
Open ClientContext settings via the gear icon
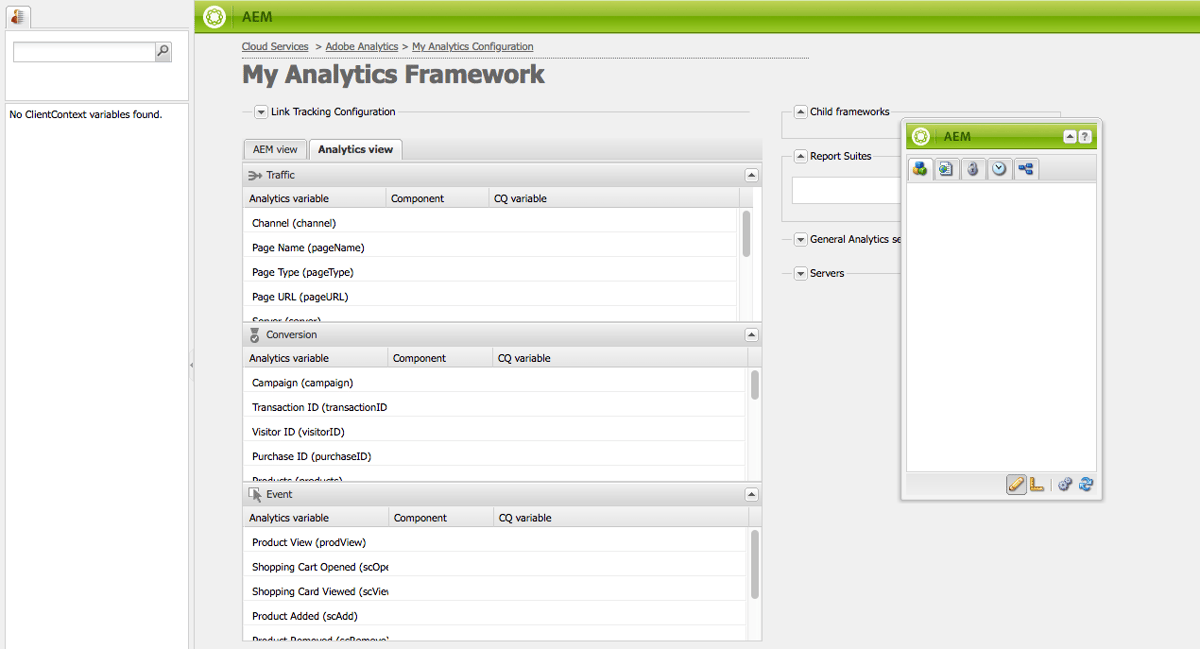tap(1065, 484)
